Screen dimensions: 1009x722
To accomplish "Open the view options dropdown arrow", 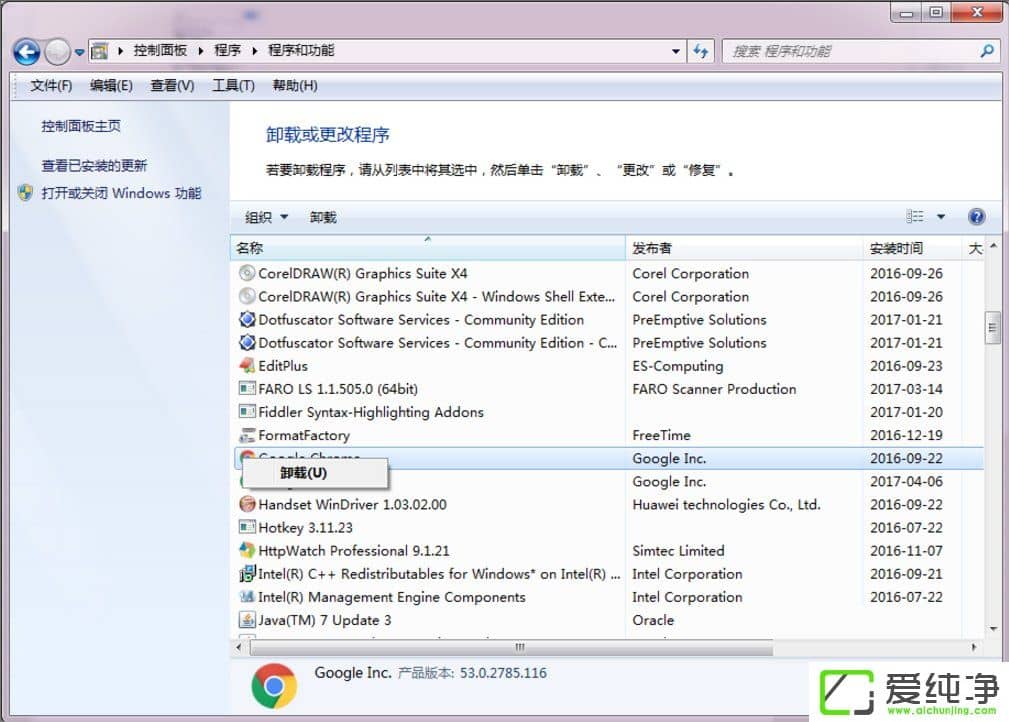I will (940, 217).
